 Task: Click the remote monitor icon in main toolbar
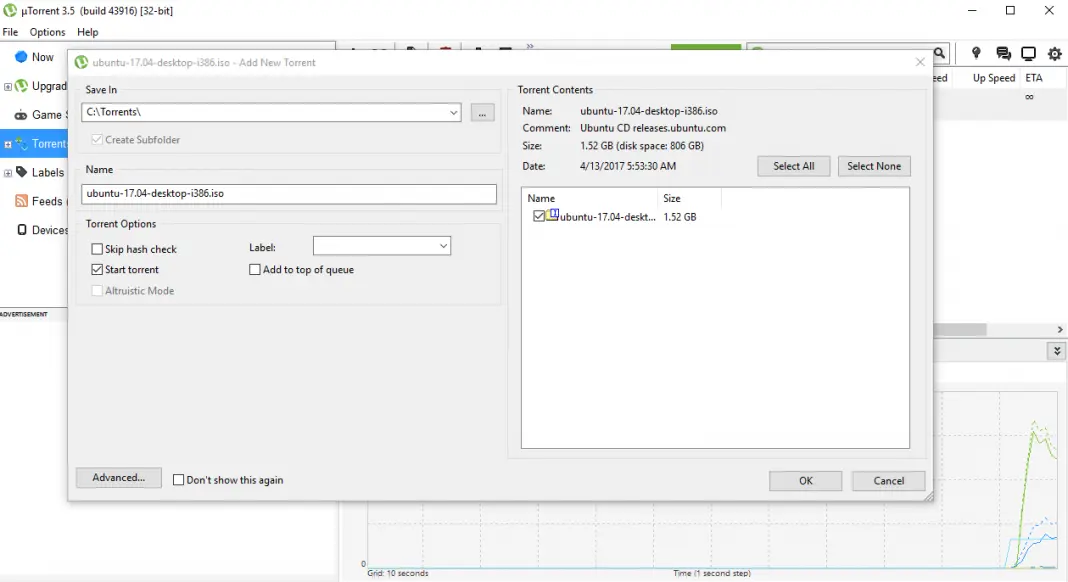click(1028, 53)
